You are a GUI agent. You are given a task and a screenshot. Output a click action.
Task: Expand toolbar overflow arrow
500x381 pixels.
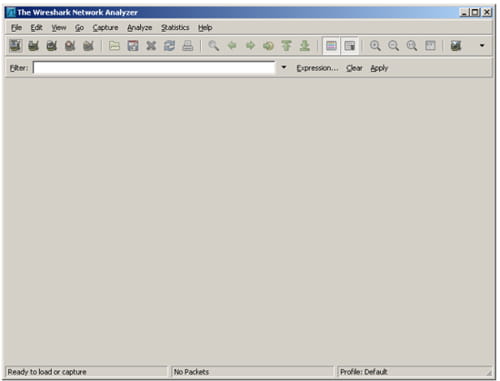point(482,45)
